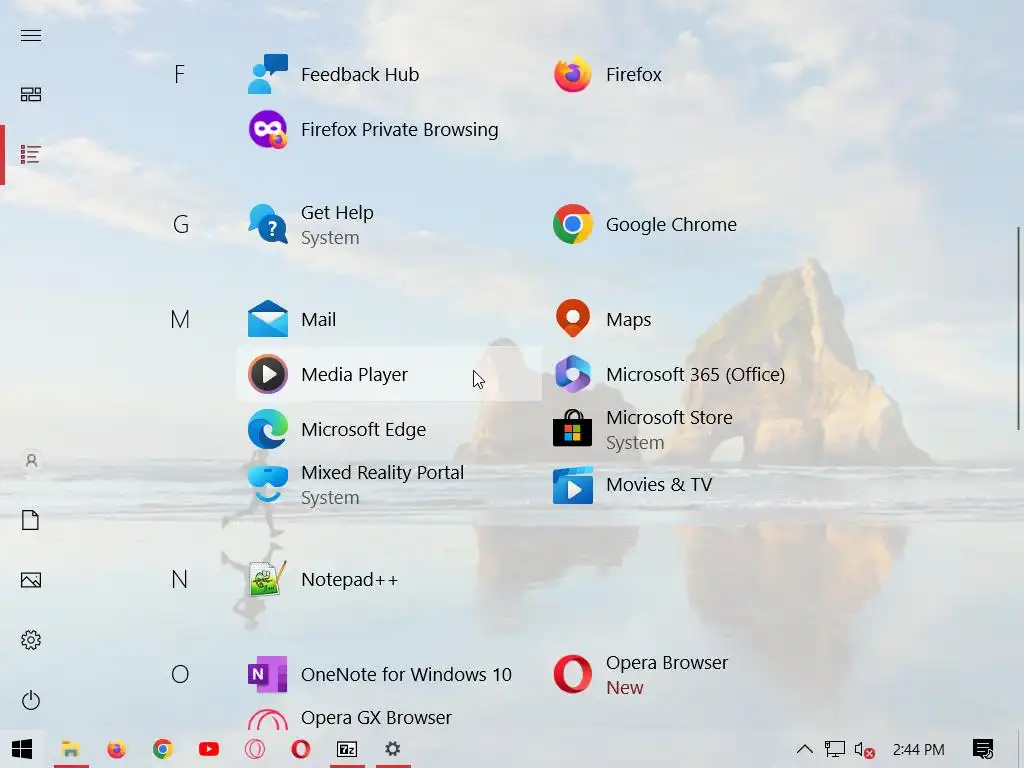Click the Power button icon
Image resolution: width=1024 pixels, height=768 pixels.
pos(31,700)
